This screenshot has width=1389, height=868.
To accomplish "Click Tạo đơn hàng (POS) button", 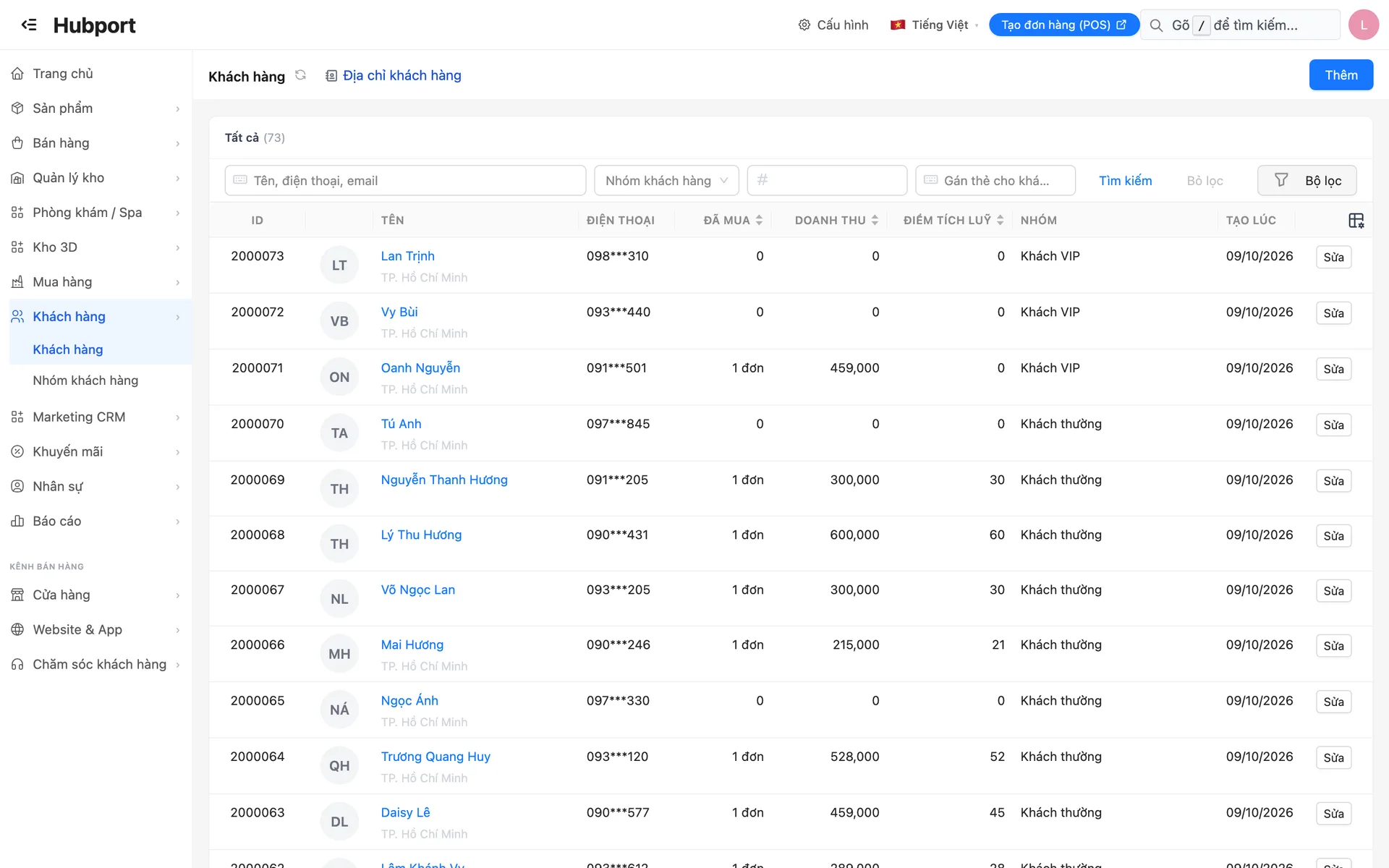I will click(x=1063, y=25).
